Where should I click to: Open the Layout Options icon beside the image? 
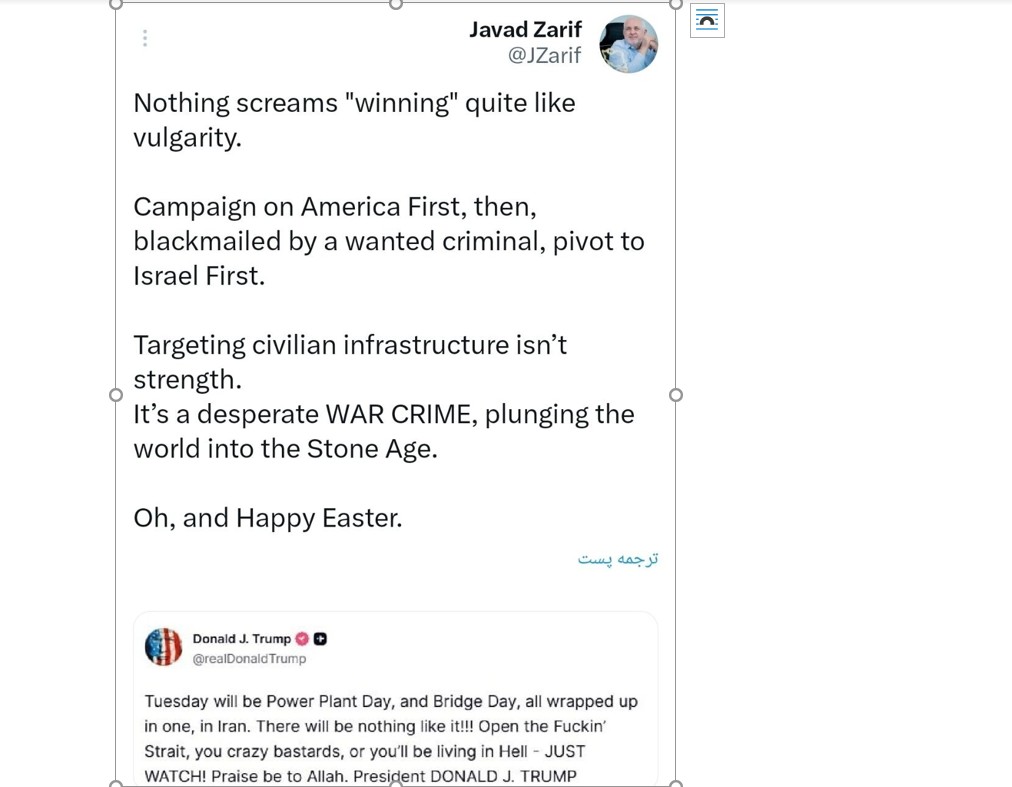(x=707, y=21)
